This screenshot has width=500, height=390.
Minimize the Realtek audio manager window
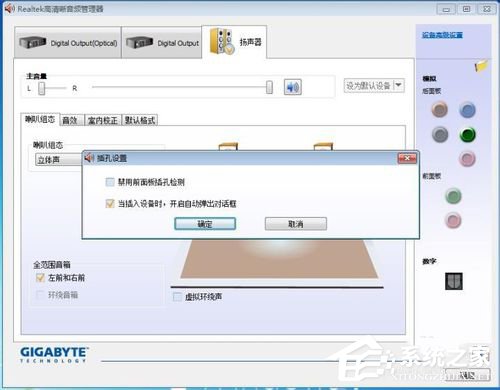click(446, 9)
